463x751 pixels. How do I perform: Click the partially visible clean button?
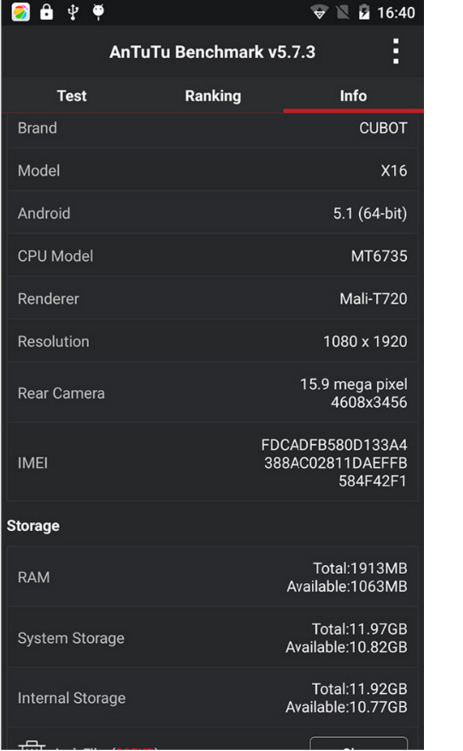tap(359, 744)
